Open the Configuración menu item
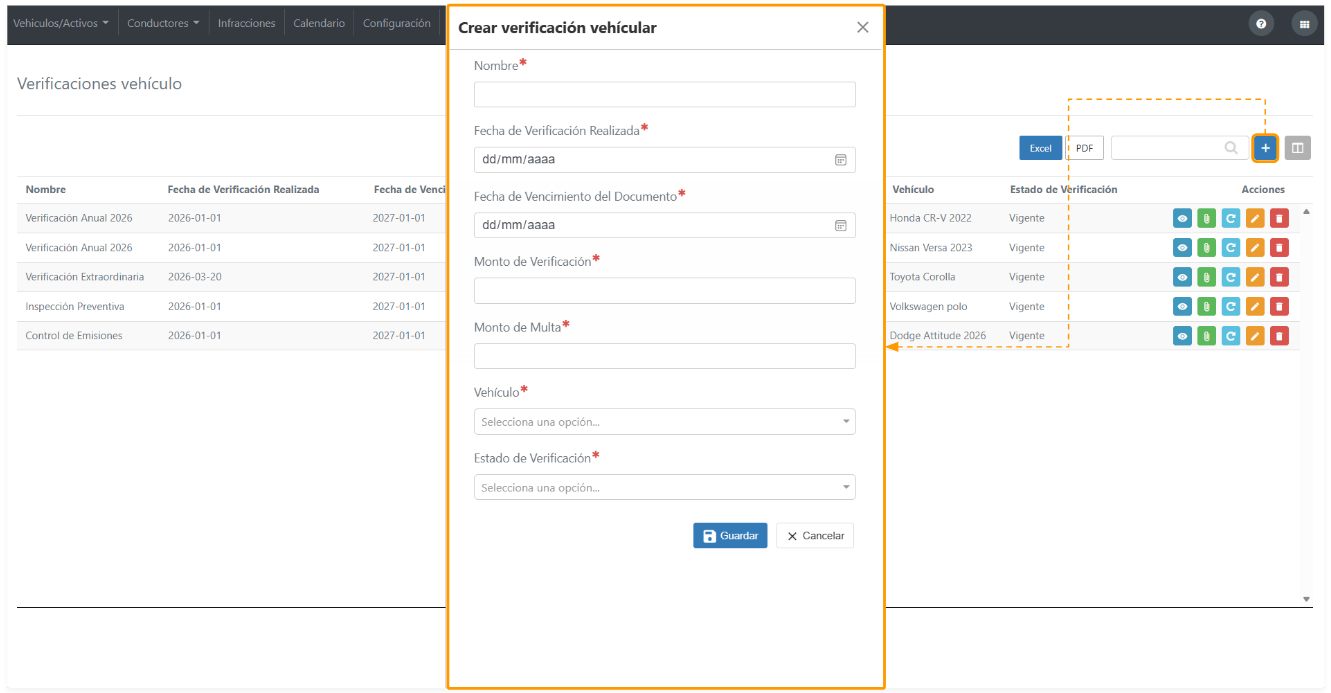The width and height of the screenshot is (1331, 693). click(x=397, y=23)
